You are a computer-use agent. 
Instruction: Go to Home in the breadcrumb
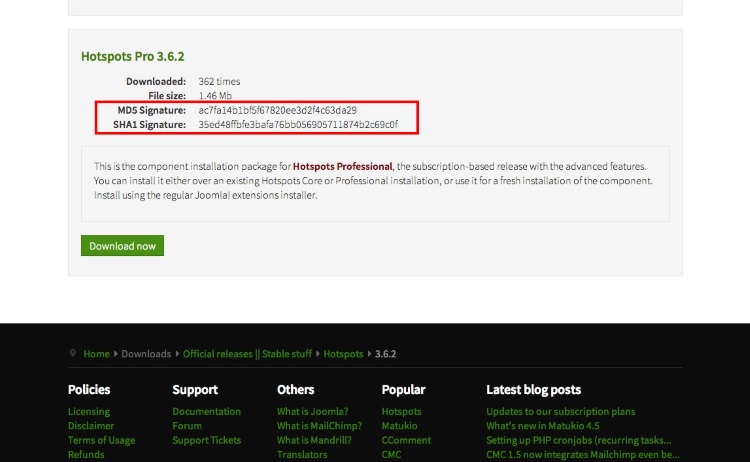(96, 354)
